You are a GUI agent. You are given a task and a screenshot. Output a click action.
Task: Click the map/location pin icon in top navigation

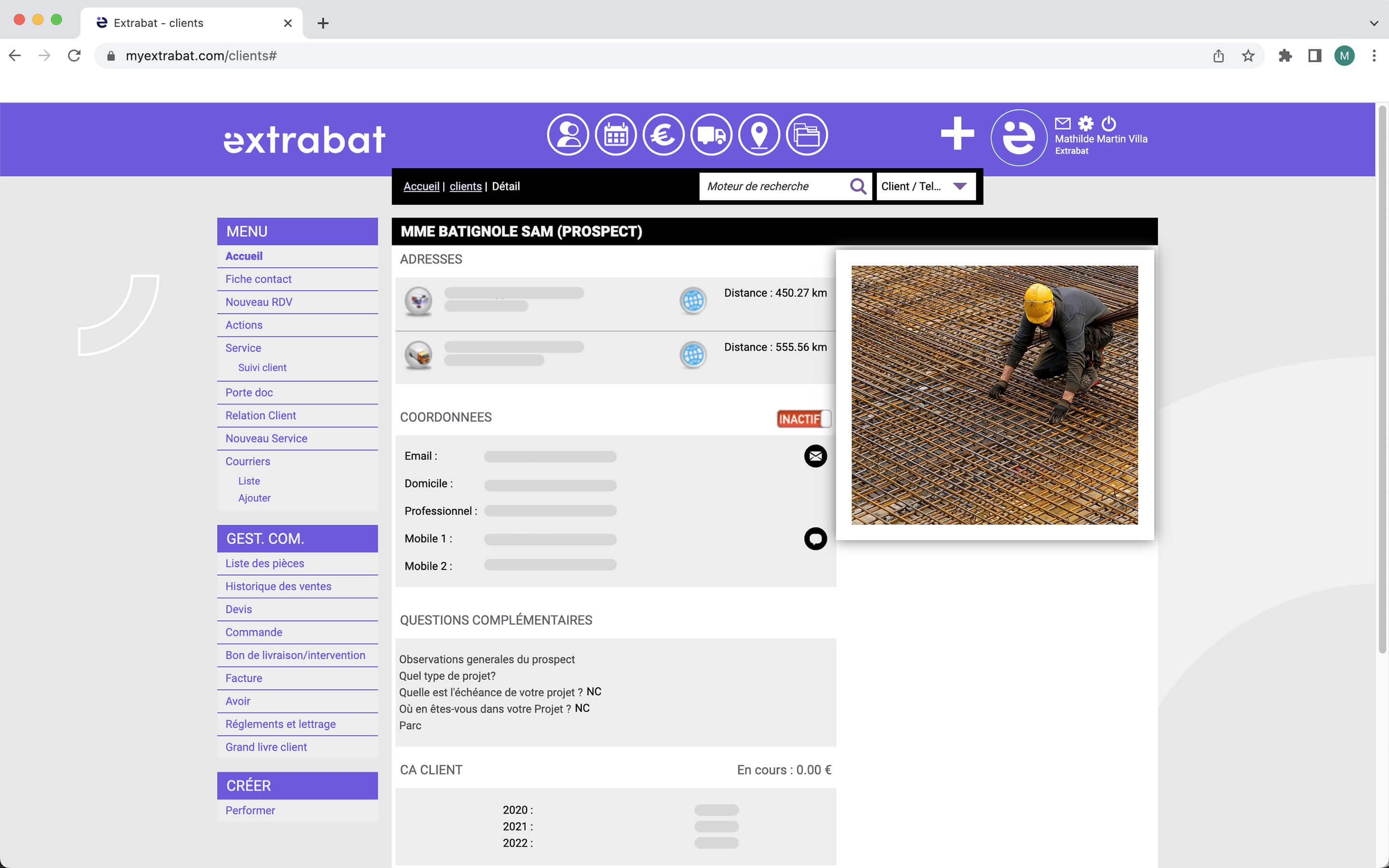(x=760, y=135)
